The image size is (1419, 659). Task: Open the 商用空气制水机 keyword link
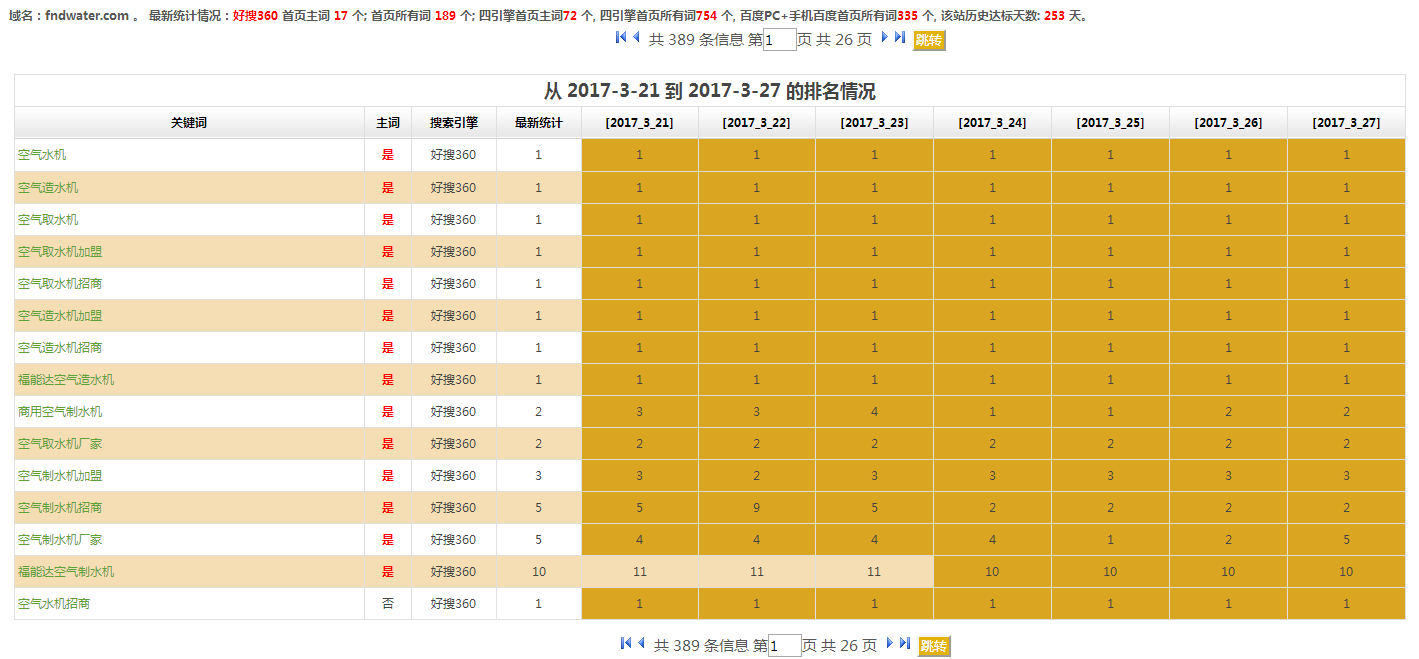[60, 412]
